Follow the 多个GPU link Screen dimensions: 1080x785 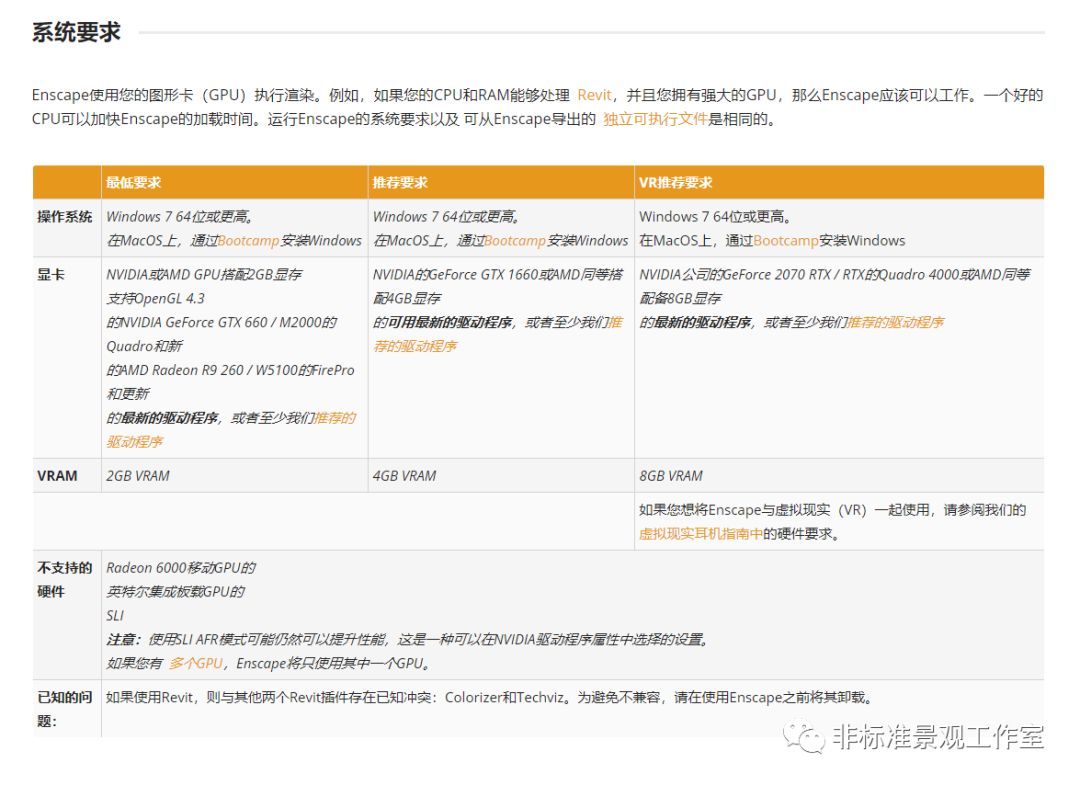[x=196, y=663]
